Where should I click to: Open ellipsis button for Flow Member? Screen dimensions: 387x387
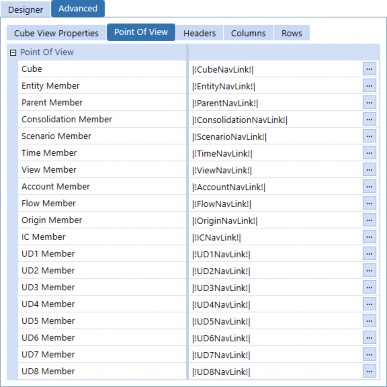click(x=369, y=203)
